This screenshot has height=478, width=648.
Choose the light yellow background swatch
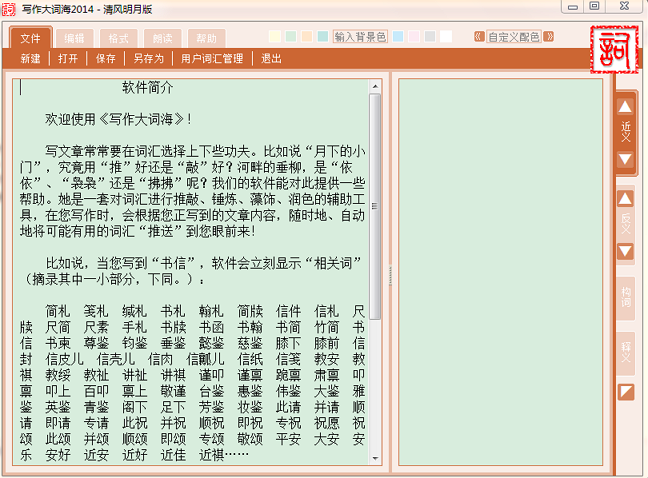275,36
